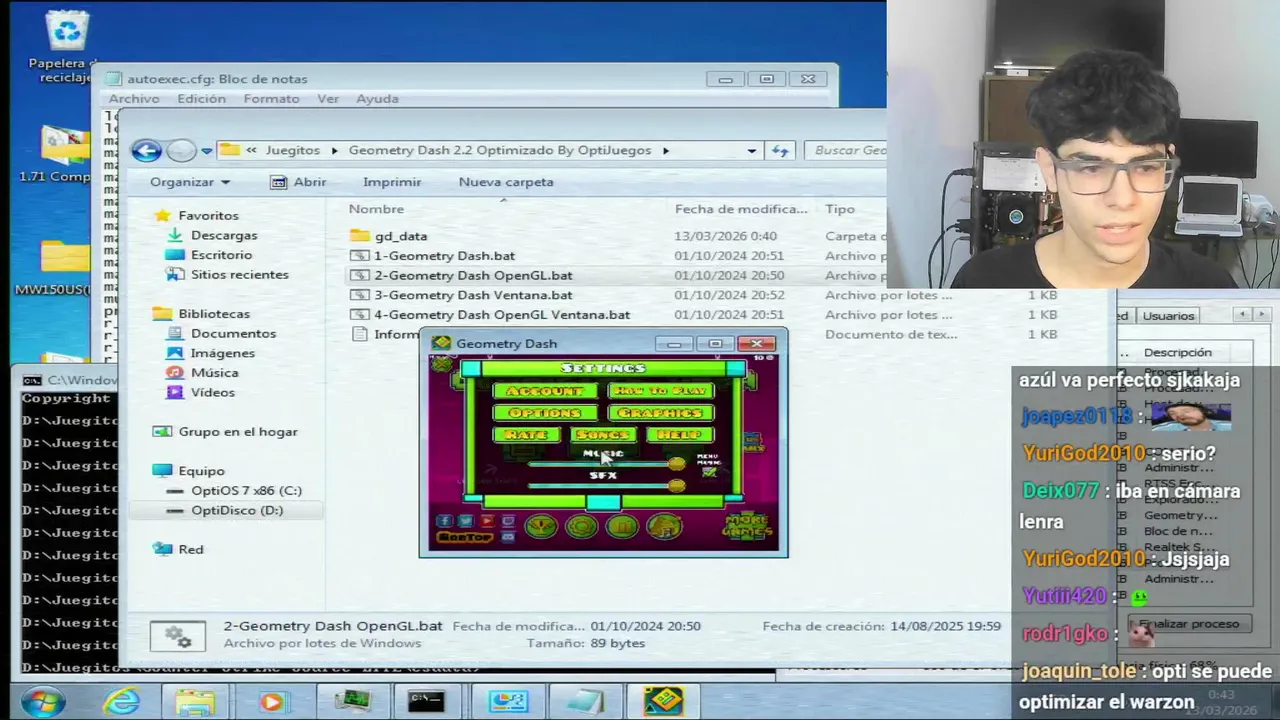Click the Account button in Settings
This screenshot has width=1280, height=720.
pyautogui.click(x=545, y=390)
